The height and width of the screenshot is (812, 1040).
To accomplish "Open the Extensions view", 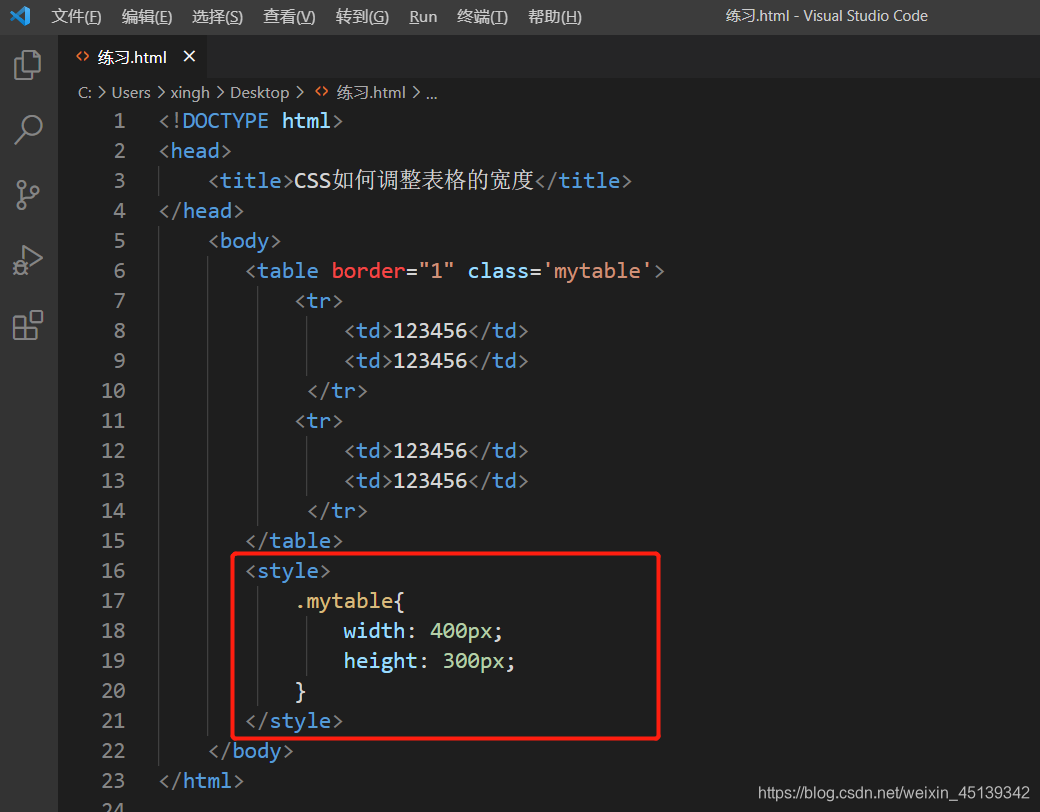I will click(27, 325).
